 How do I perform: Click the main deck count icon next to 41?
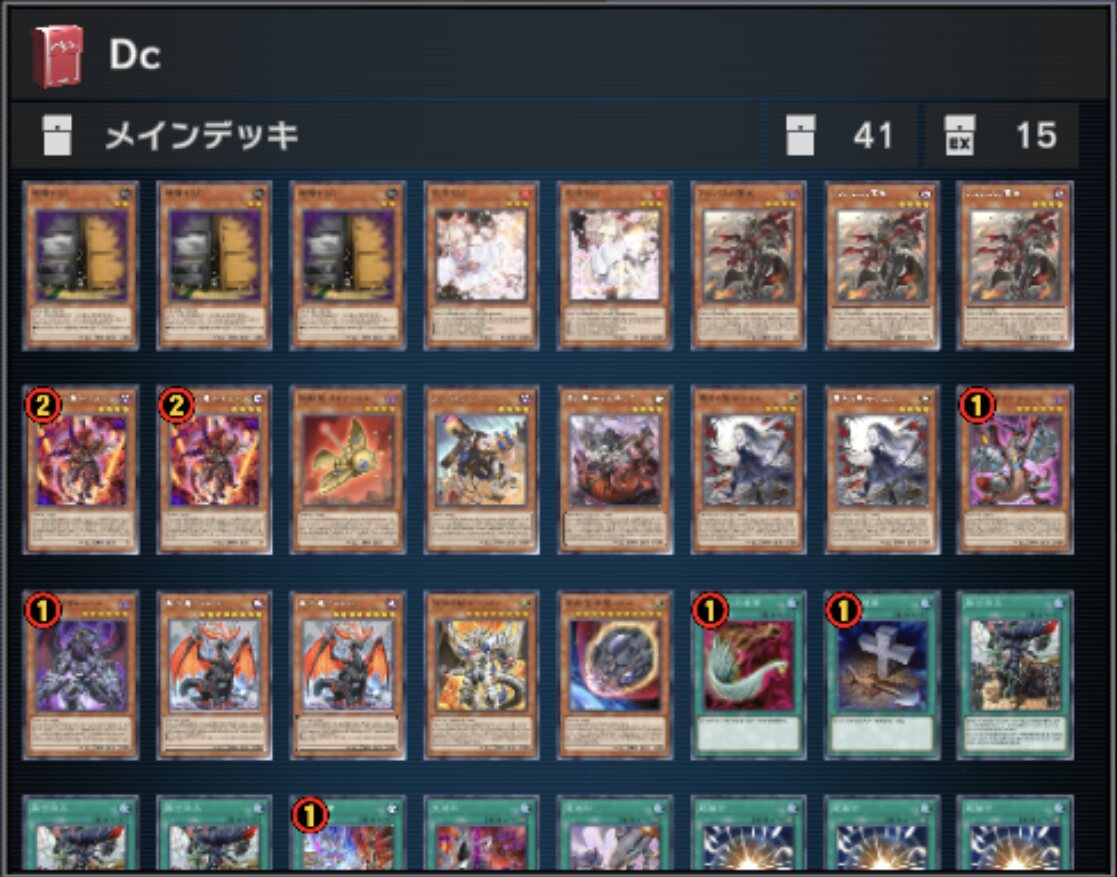click(x=800, y=135)
